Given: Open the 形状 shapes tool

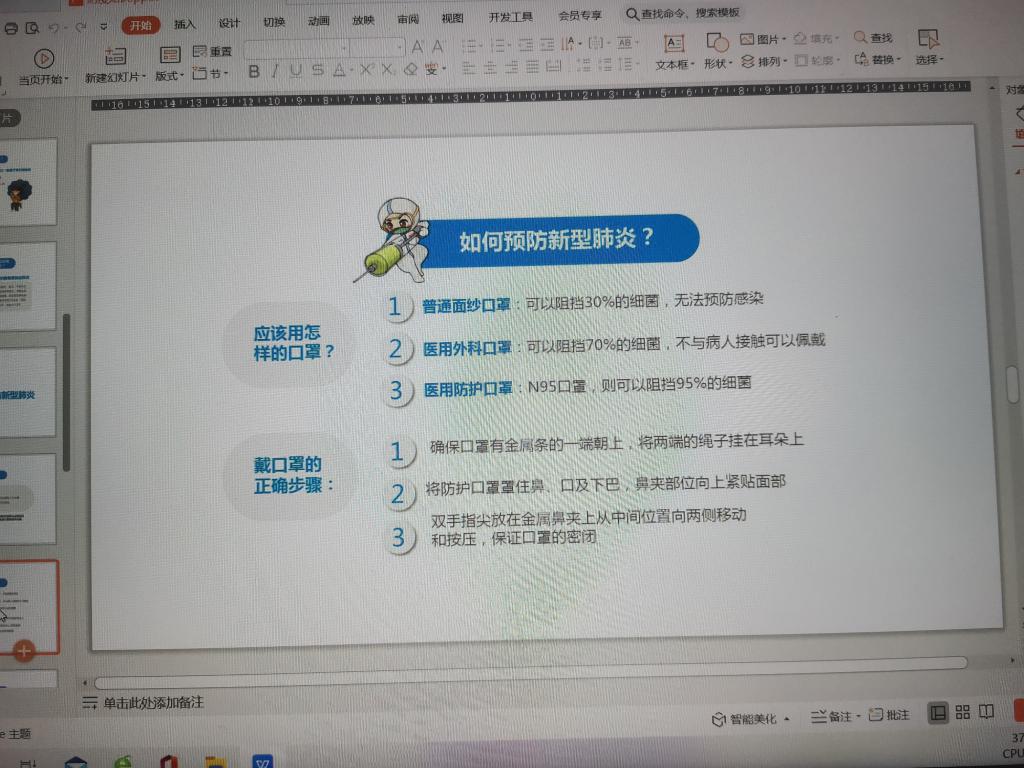Looking at the screenshot, I should [717, 43].
